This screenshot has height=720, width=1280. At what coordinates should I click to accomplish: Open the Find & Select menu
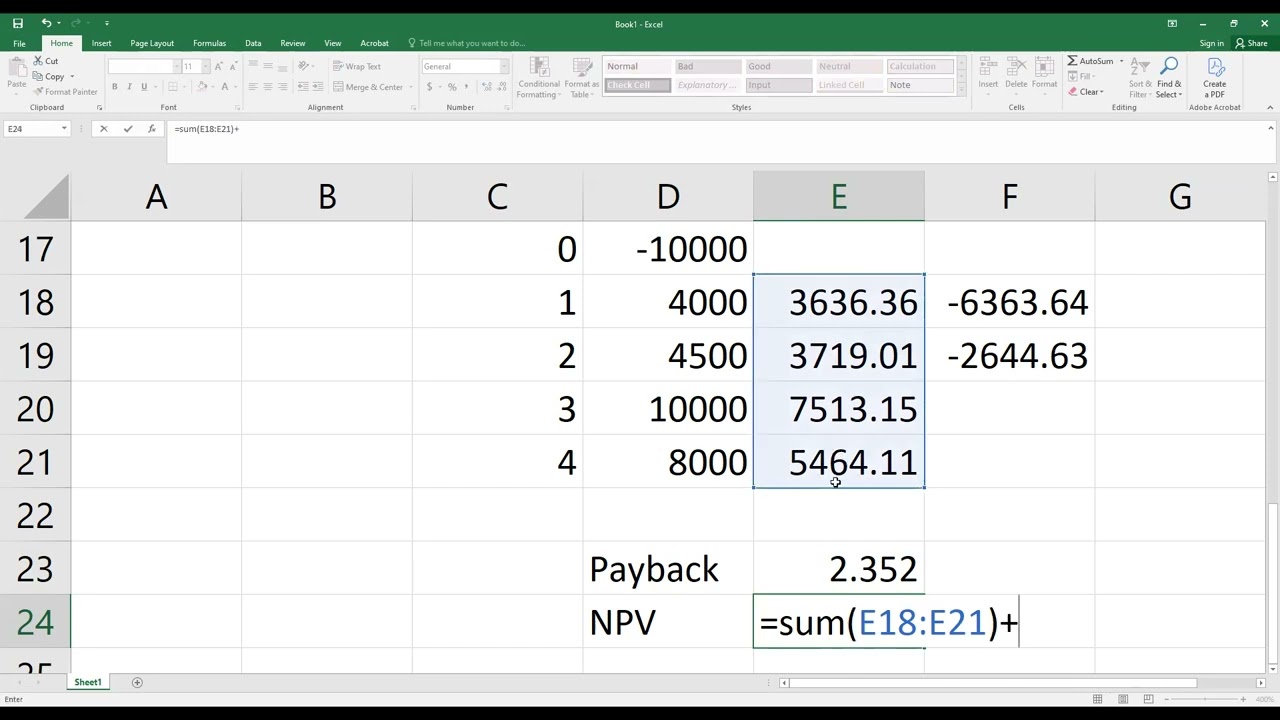(1168, 77)
